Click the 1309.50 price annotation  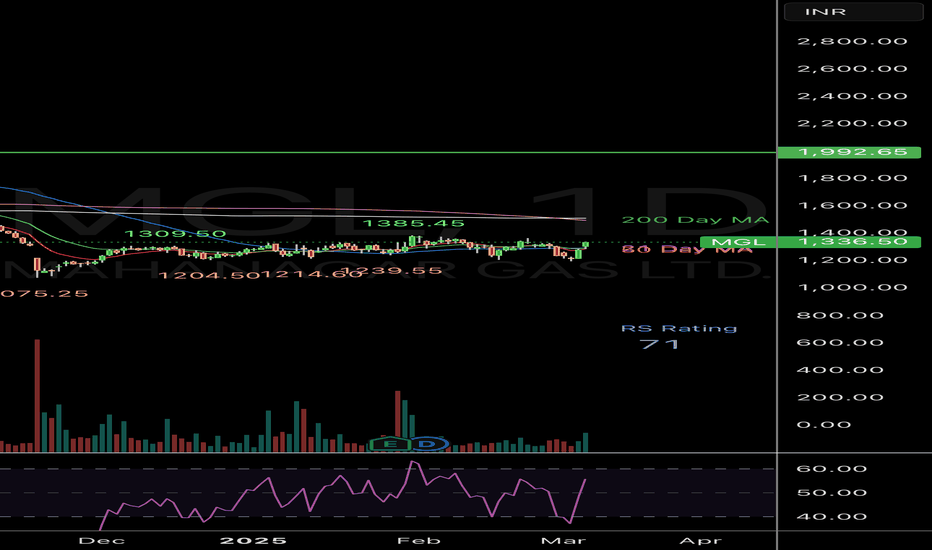[175, 234]
